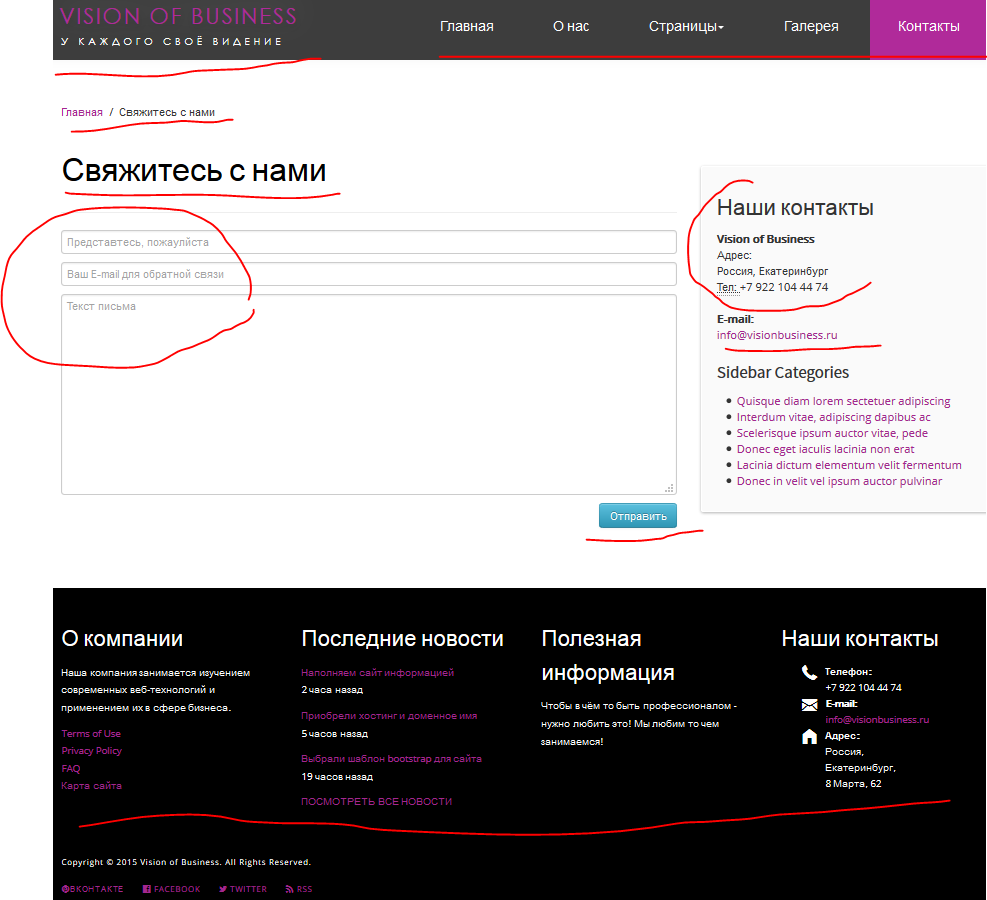Click '2 часа назад' timestamp

(332, 690)
